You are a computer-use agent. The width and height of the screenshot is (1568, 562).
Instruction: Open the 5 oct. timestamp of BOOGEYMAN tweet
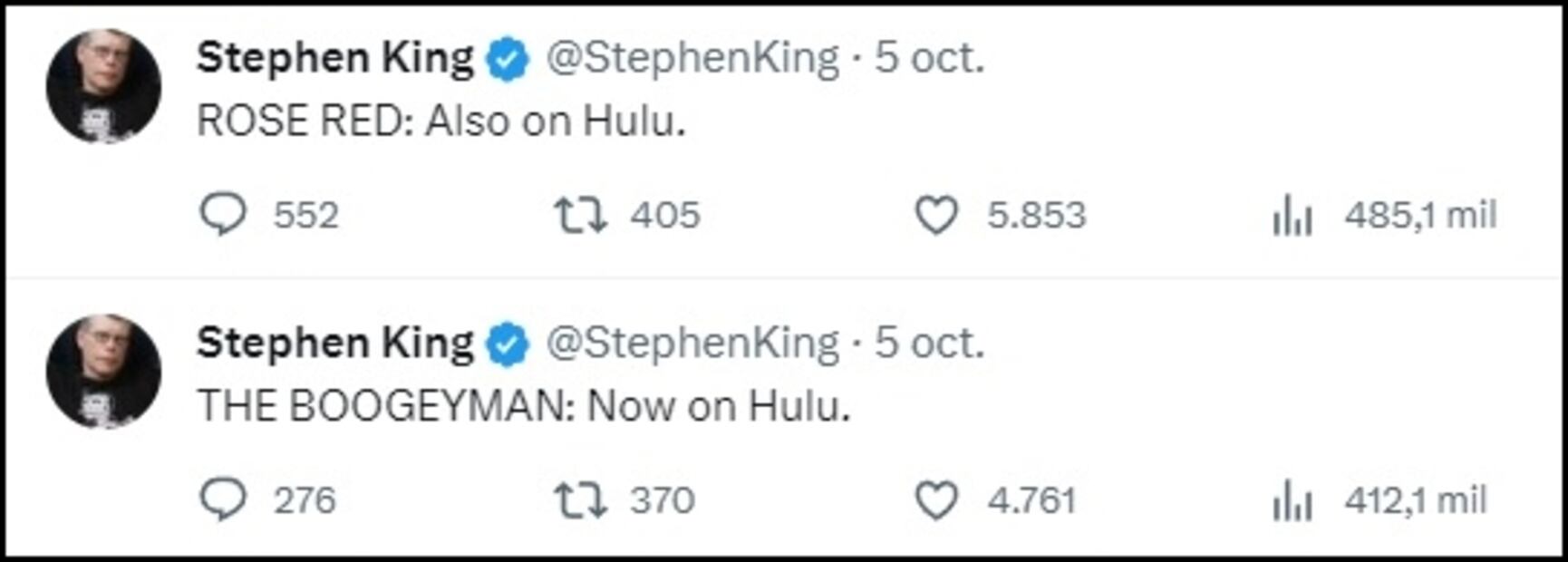929,344
